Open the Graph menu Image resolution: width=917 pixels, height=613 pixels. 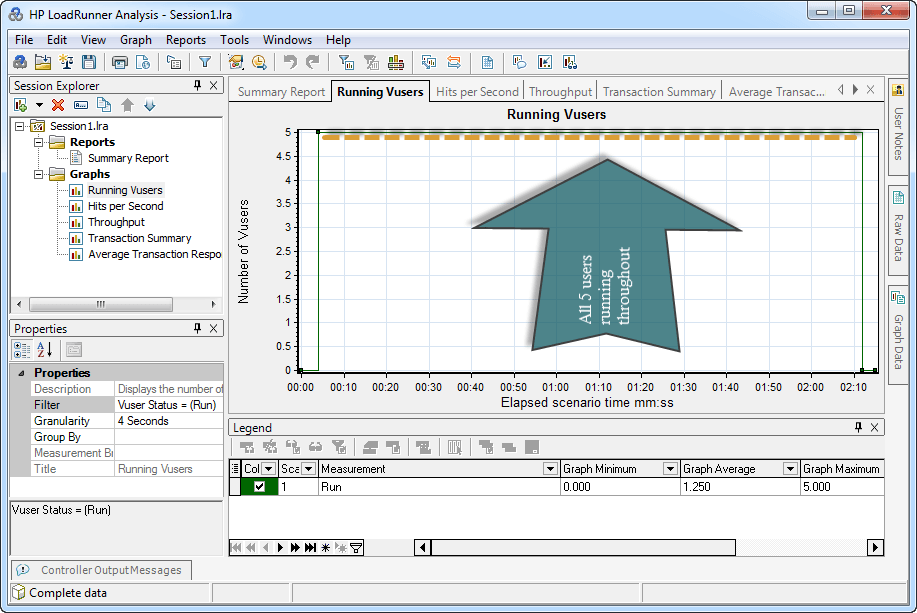pyautogui.click(x=135, y=40)
